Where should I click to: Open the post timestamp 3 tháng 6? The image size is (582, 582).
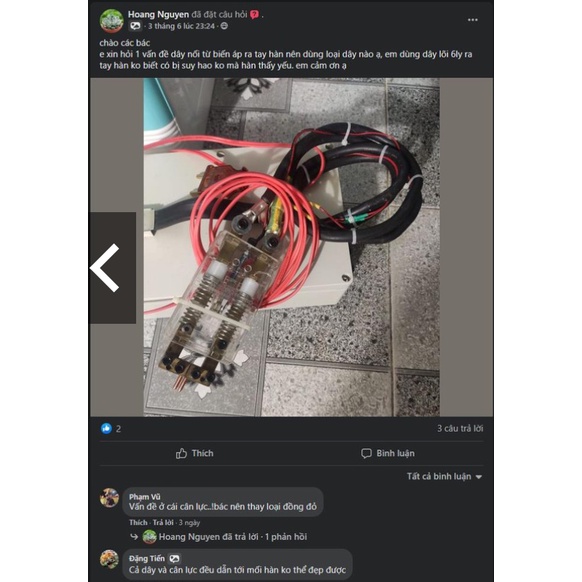(181, 26)
